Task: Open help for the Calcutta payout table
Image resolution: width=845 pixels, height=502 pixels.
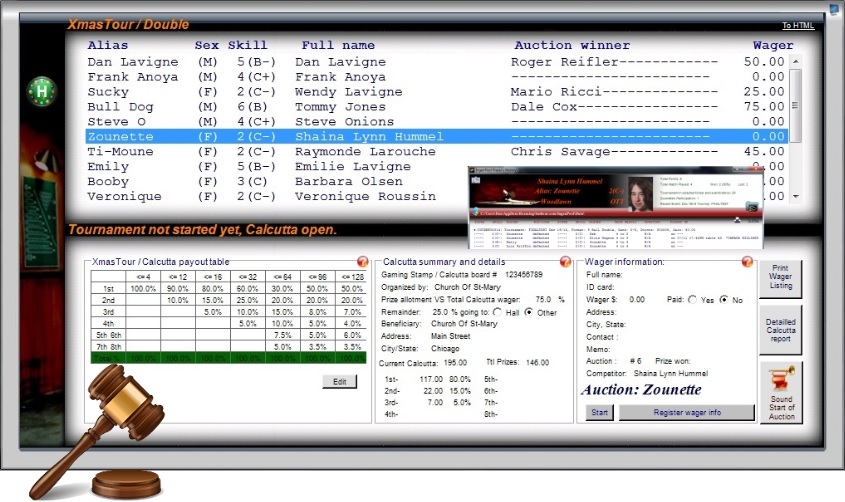Action: pos(362,262)
